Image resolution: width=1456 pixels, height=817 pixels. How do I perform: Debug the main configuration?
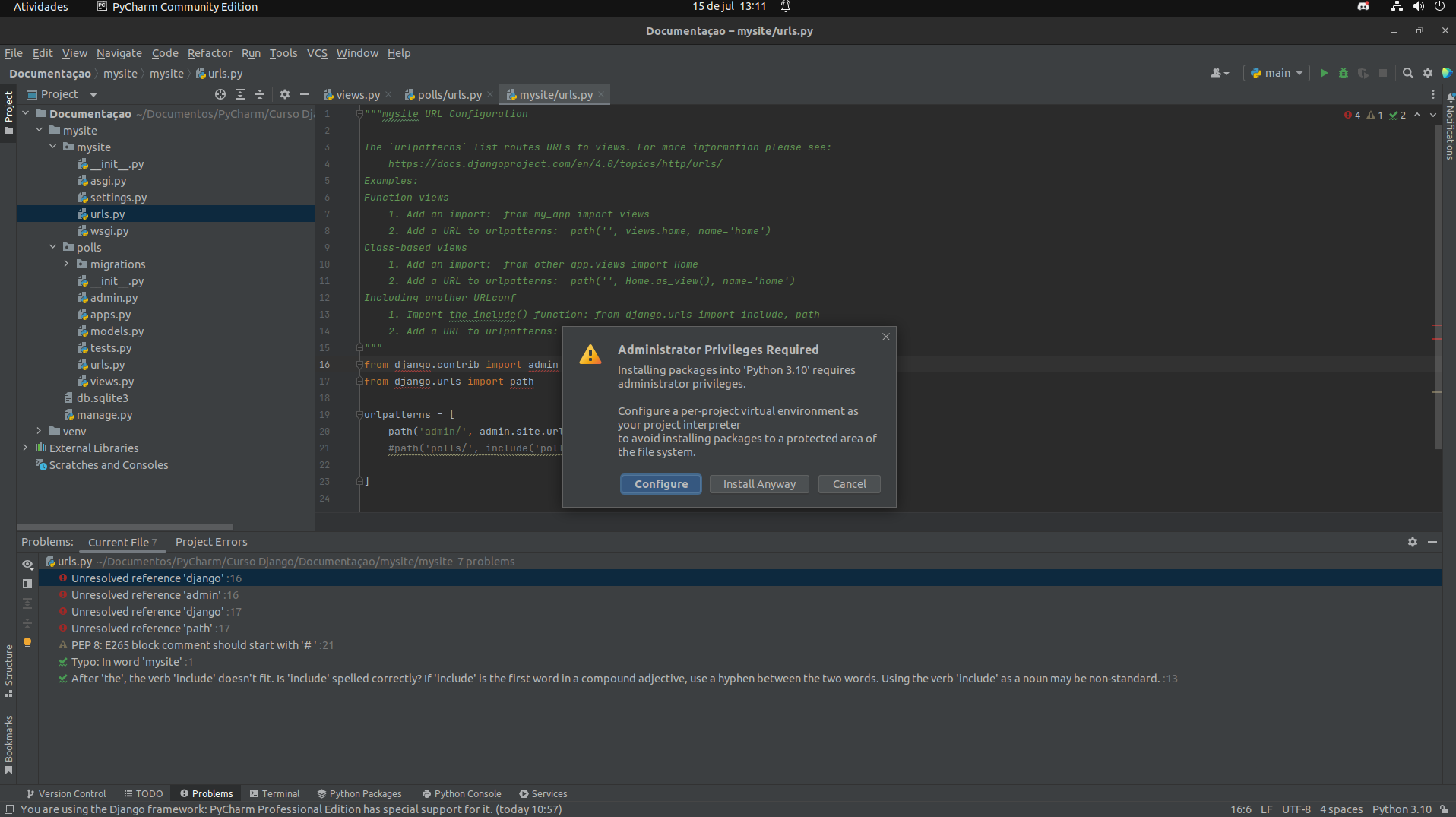pyautogui.click(x=1344, y=73)
